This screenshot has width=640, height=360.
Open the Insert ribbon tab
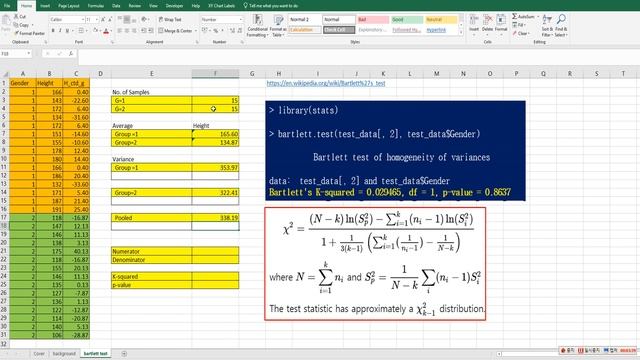point(45,6)
